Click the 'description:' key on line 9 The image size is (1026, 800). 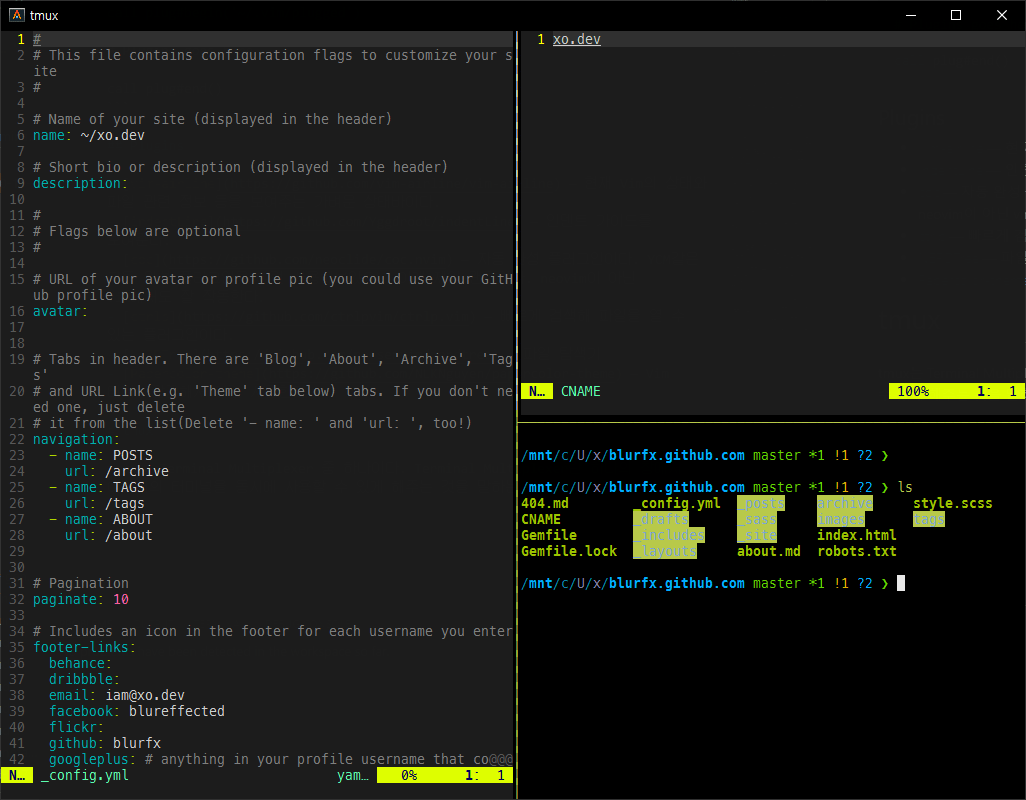click(80, 183)
